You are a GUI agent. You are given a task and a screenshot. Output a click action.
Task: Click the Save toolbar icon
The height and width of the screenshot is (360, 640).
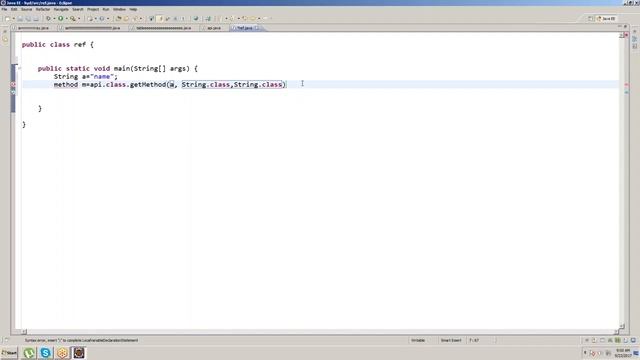tap(20, 18)
